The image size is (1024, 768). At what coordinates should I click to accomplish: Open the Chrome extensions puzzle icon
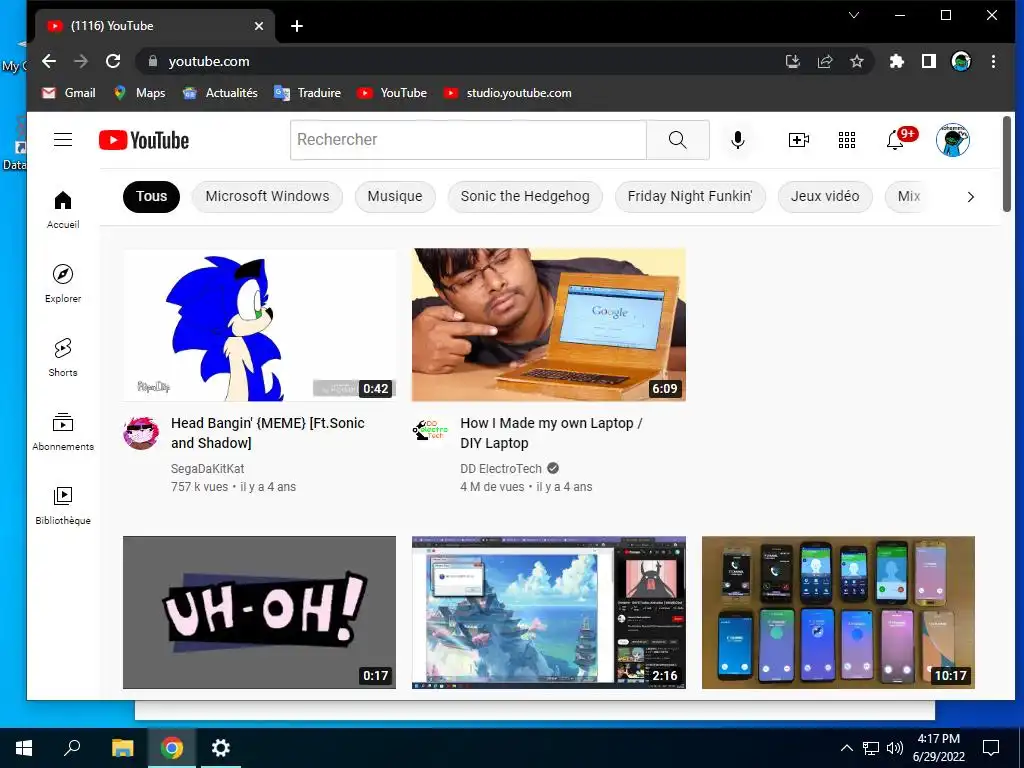897,61
